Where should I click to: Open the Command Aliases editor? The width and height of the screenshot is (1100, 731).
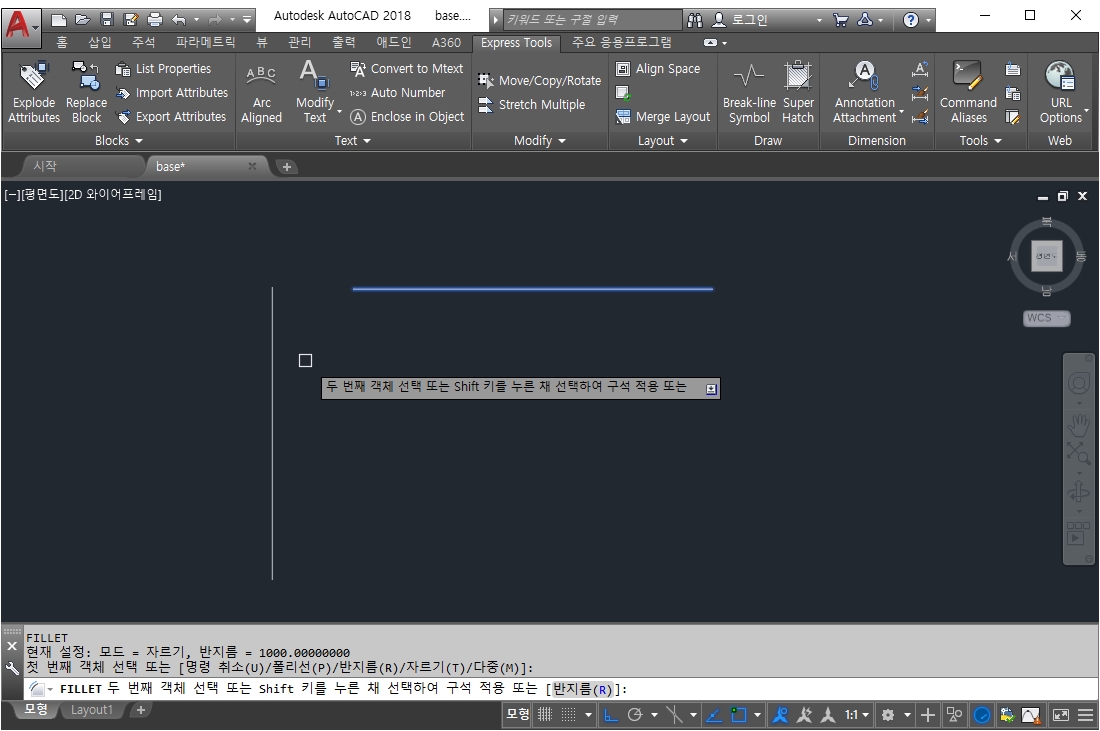pos(968,93)
